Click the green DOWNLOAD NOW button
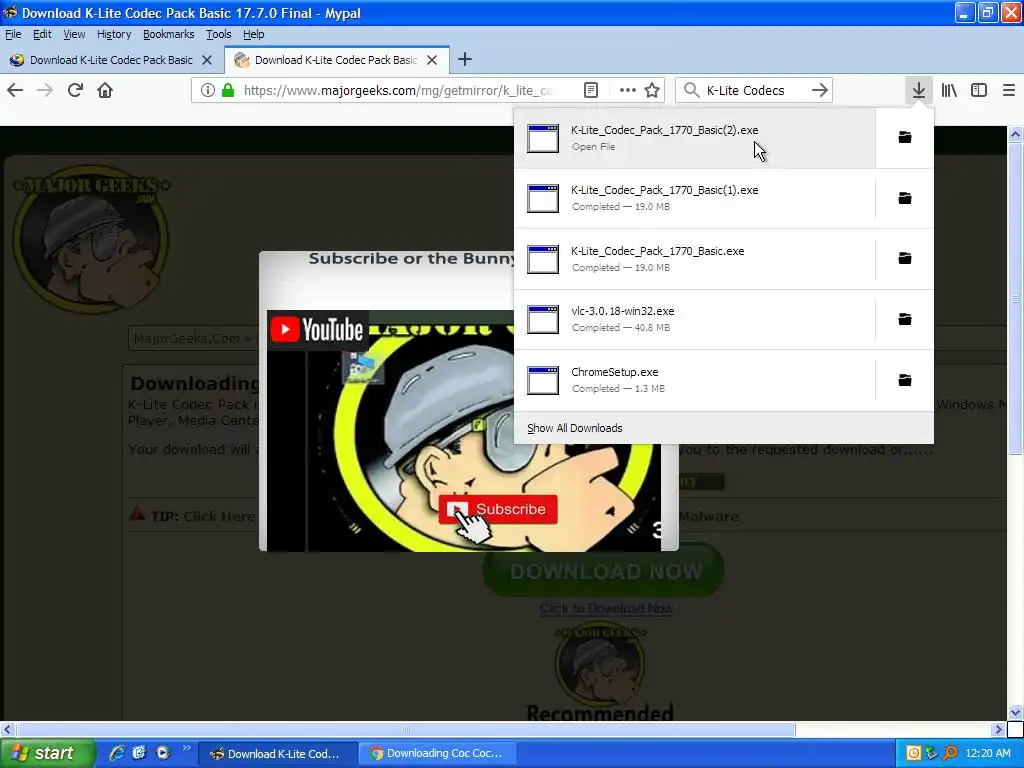 (605, 571)
